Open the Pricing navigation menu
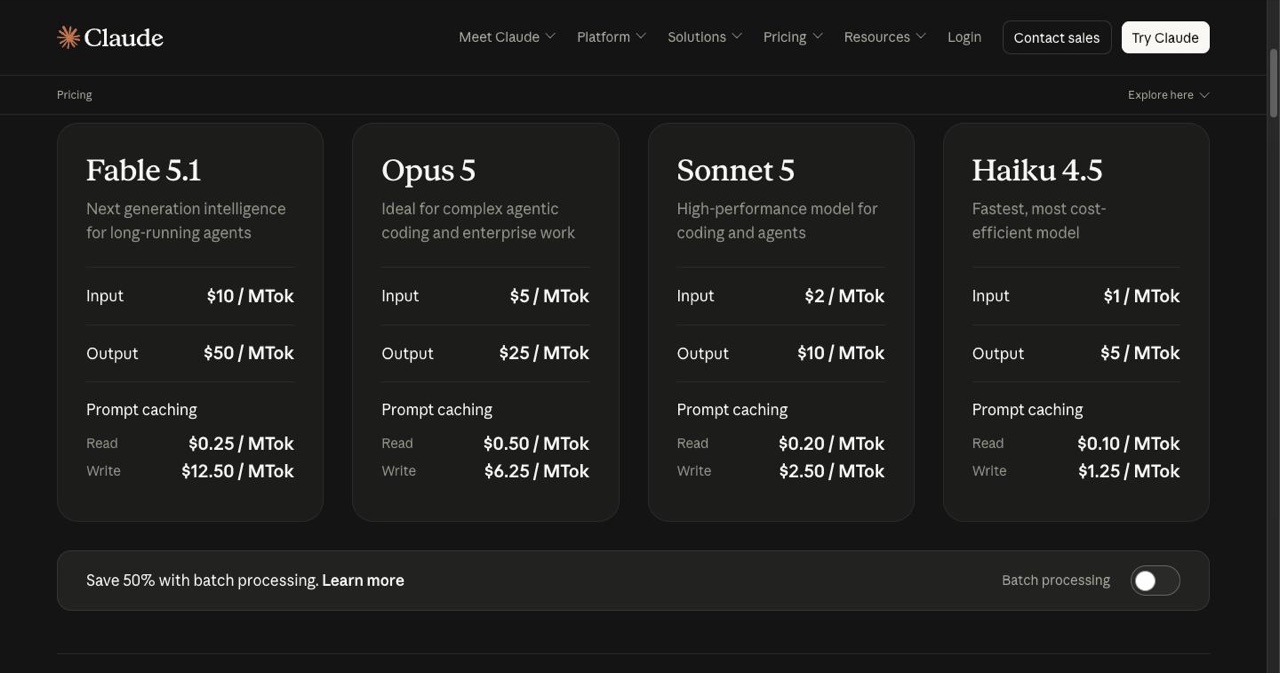The height and width of the screenshot is (673, 1280). pos(793,37)
